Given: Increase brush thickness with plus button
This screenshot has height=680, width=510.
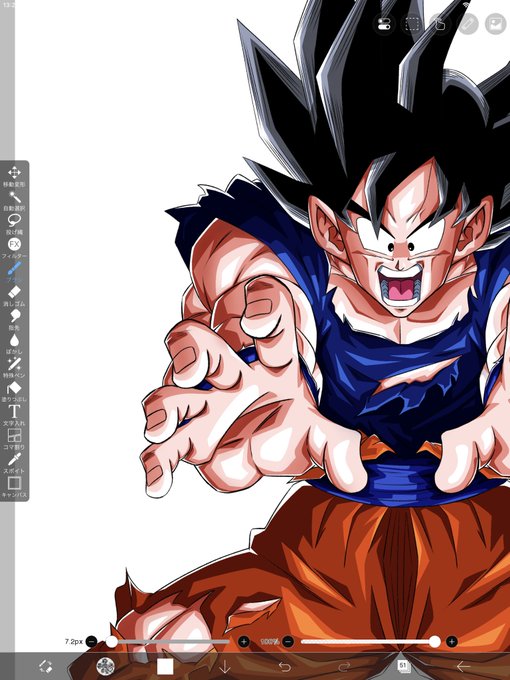Looking at the screenshot, I should click(x=244, y=641).
